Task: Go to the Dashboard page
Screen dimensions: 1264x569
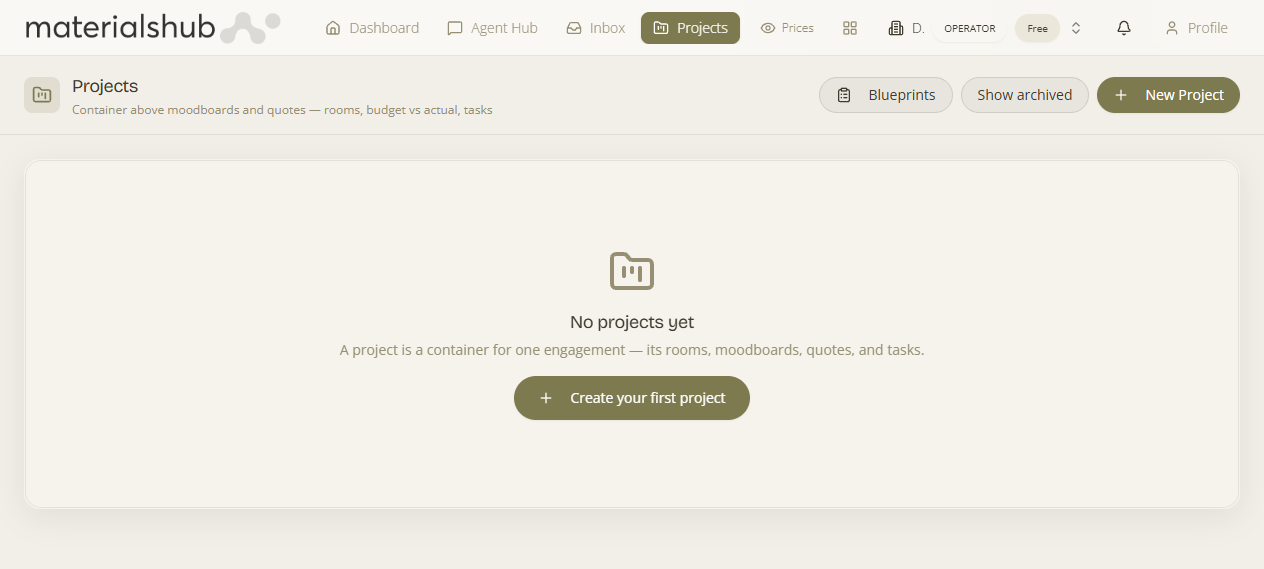Action: tap(372, 28)
